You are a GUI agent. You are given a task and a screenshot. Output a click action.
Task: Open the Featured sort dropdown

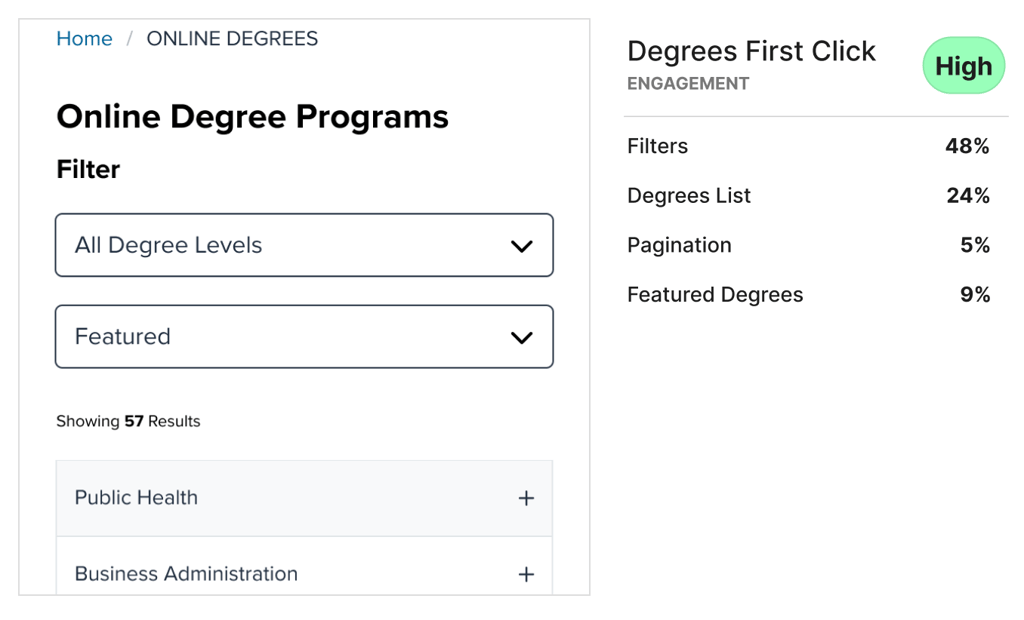pos(304,336)
